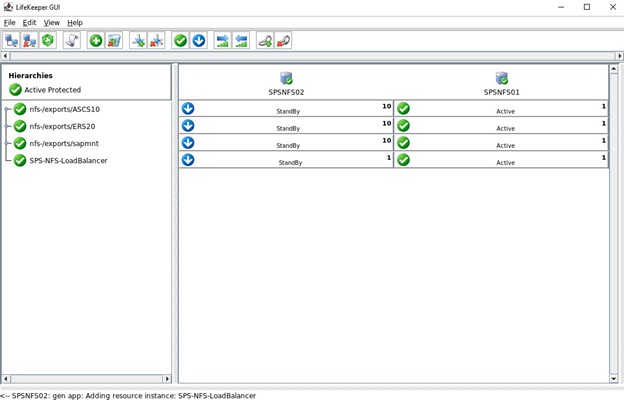Open the Edit menu
Image resolution: width=624 pixels, height=400 pixels.
29,23
